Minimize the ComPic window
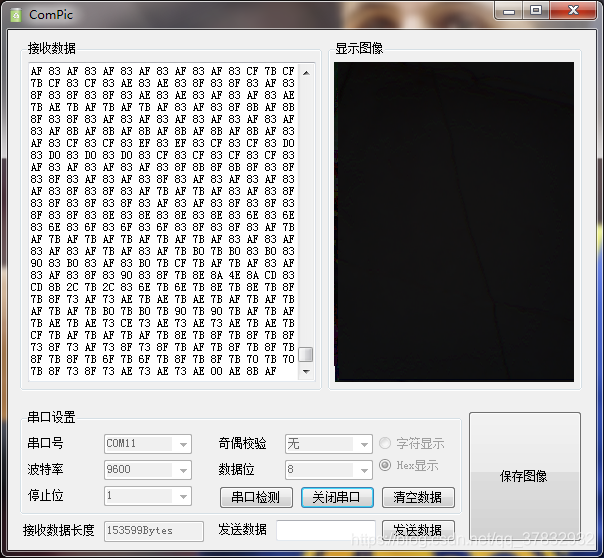This screenshot has height=558, width=604. click(x=509, y=11)
